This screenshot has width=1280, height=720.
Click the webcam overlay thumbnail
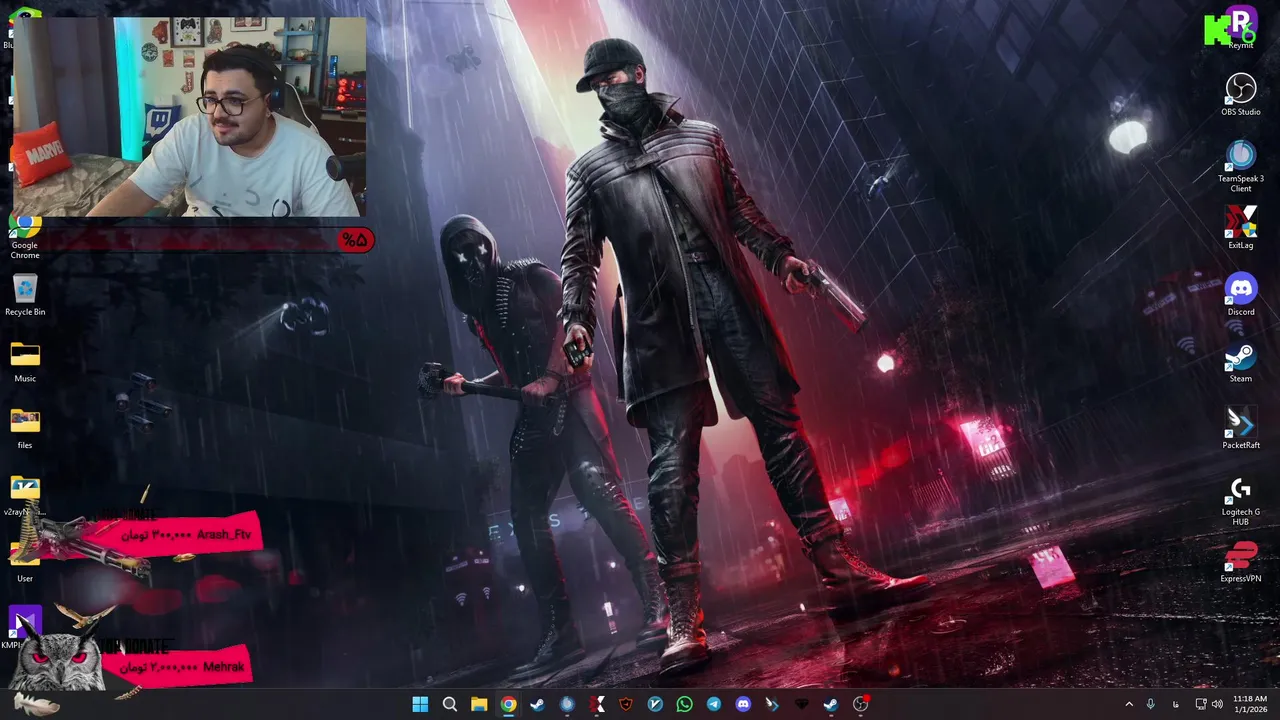point(190,117)
